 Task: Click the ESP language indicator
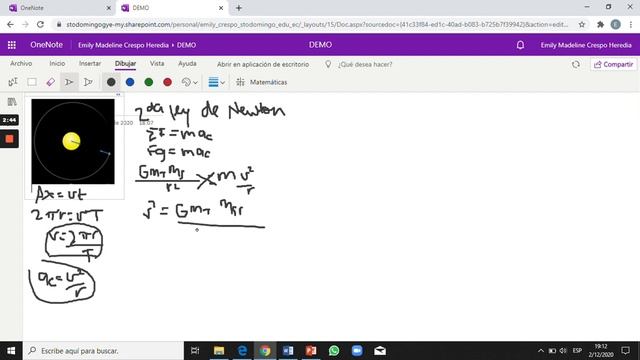577,351
